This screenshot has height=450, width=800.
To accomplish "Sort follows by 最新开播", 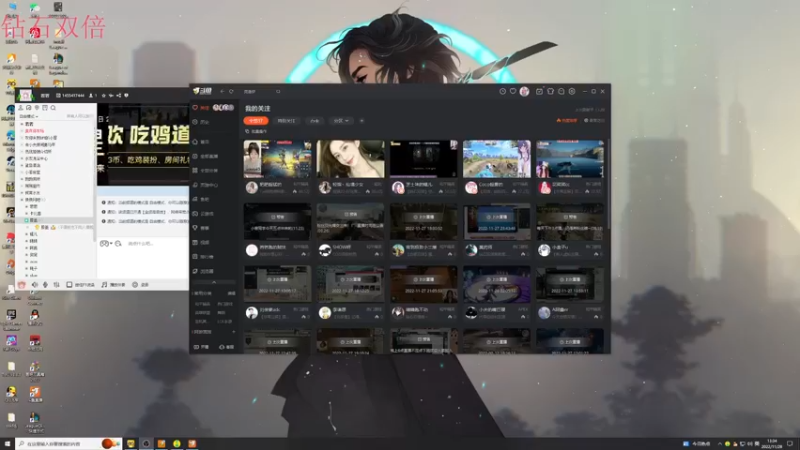I will 594,120.
